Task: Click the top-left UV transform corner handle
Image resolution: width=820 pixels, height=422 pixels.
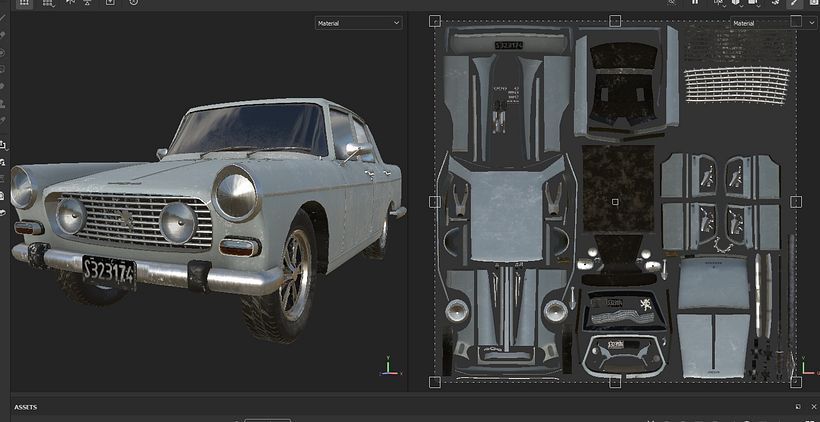Action: tap(435, 20)
